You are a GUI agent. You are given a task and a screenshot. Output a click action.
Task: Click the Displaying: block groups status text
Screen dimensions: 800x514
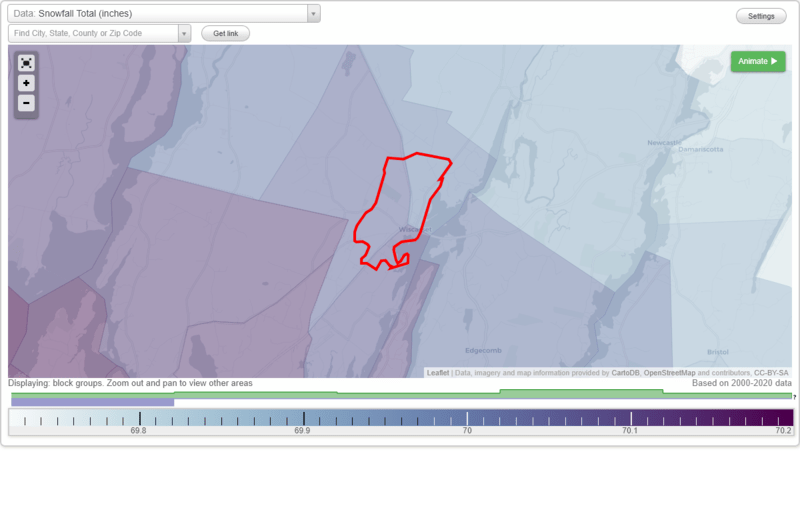click(x=130, y=383)
